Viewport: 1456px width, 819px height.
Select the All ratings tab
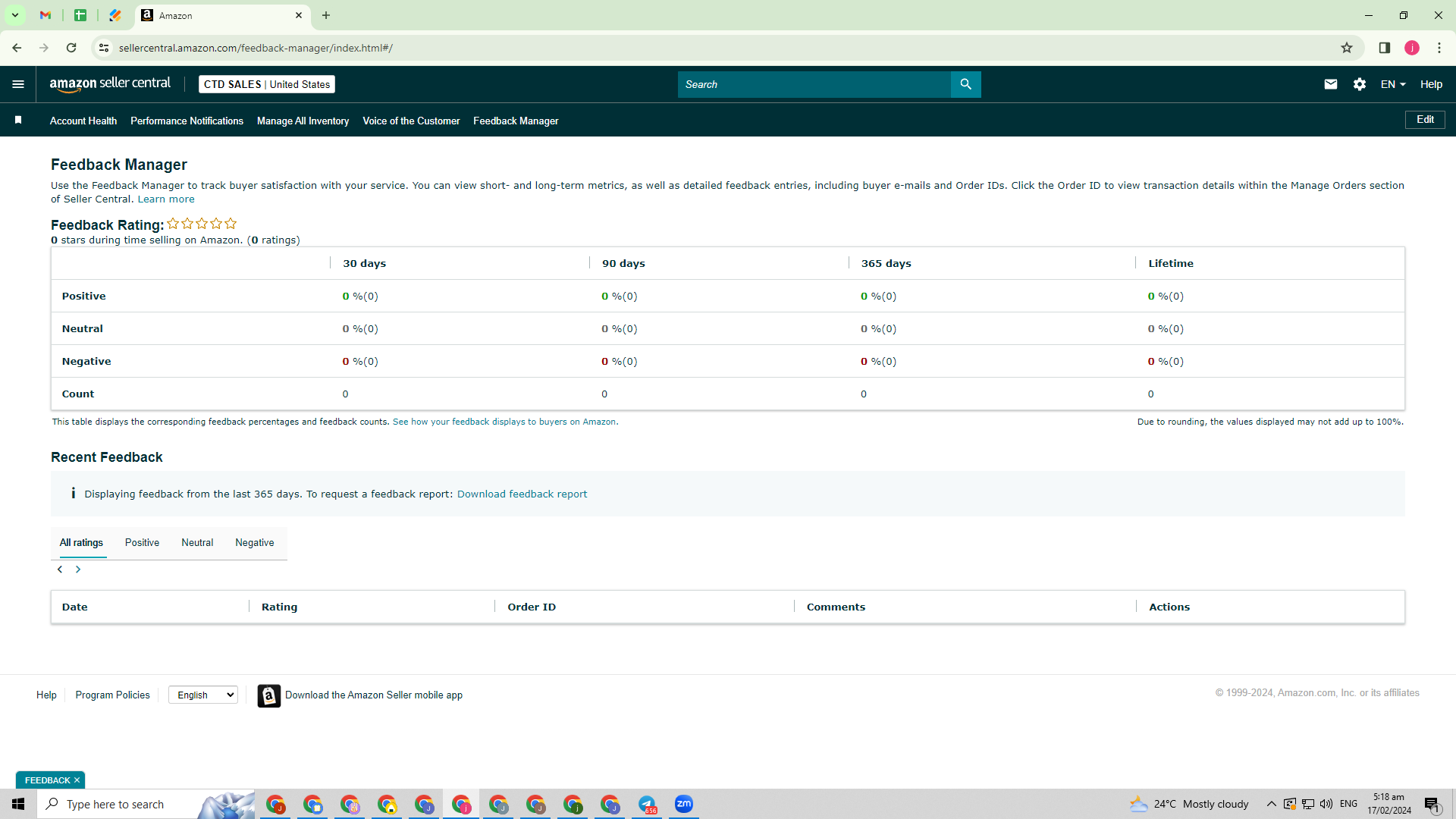(81, 543)
